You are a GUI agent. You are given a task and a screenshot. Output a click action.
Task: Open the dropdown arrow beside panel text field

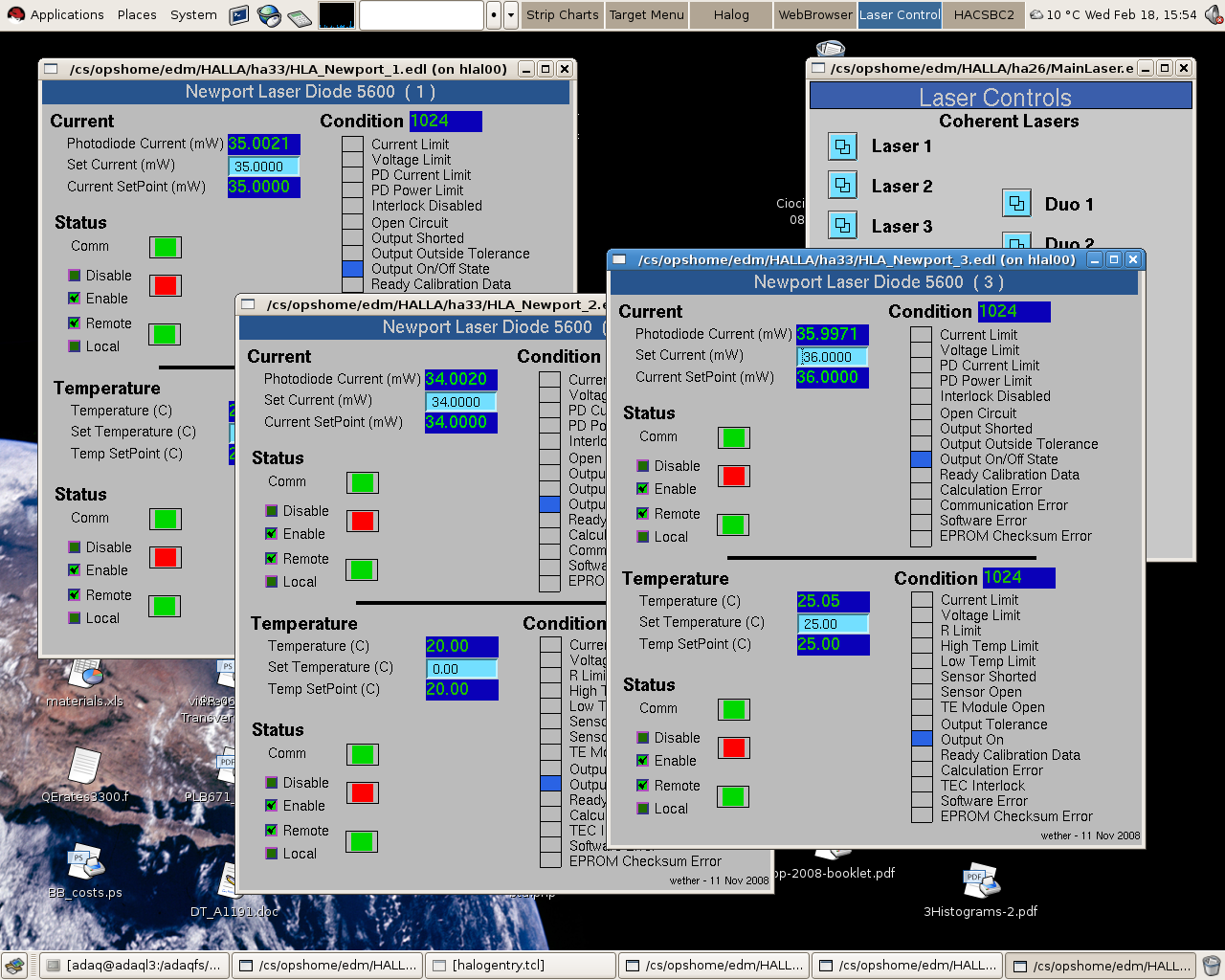pos(511,14)
